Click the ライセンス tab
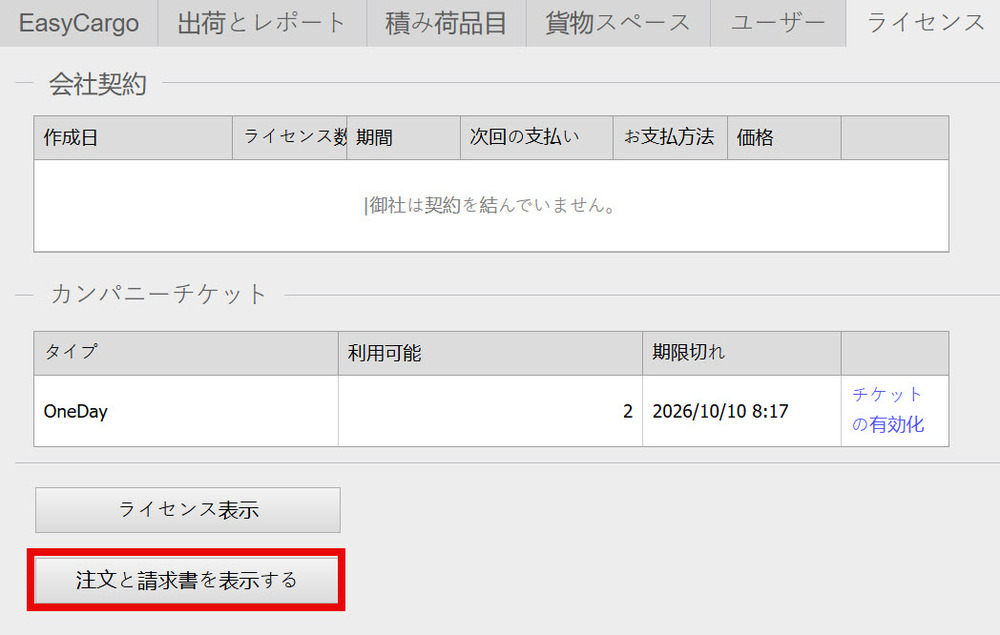1000x635 pixels. [925, 23]
